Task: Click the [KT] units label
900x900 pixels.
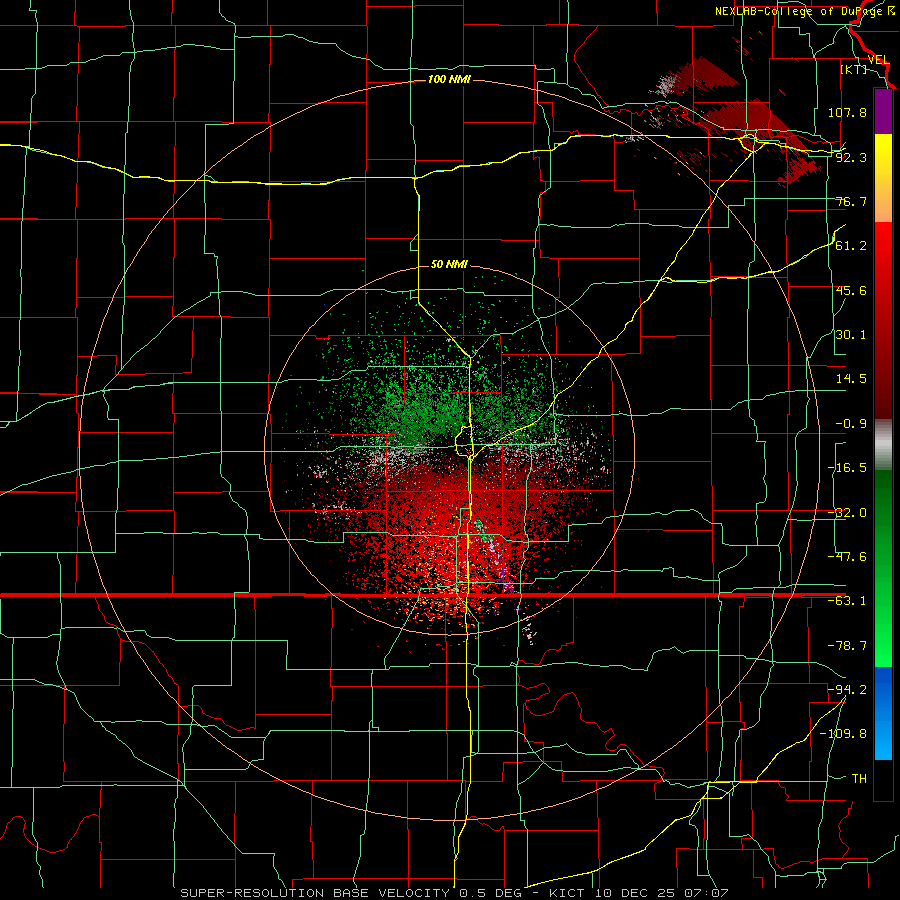Action: (854, 69)
